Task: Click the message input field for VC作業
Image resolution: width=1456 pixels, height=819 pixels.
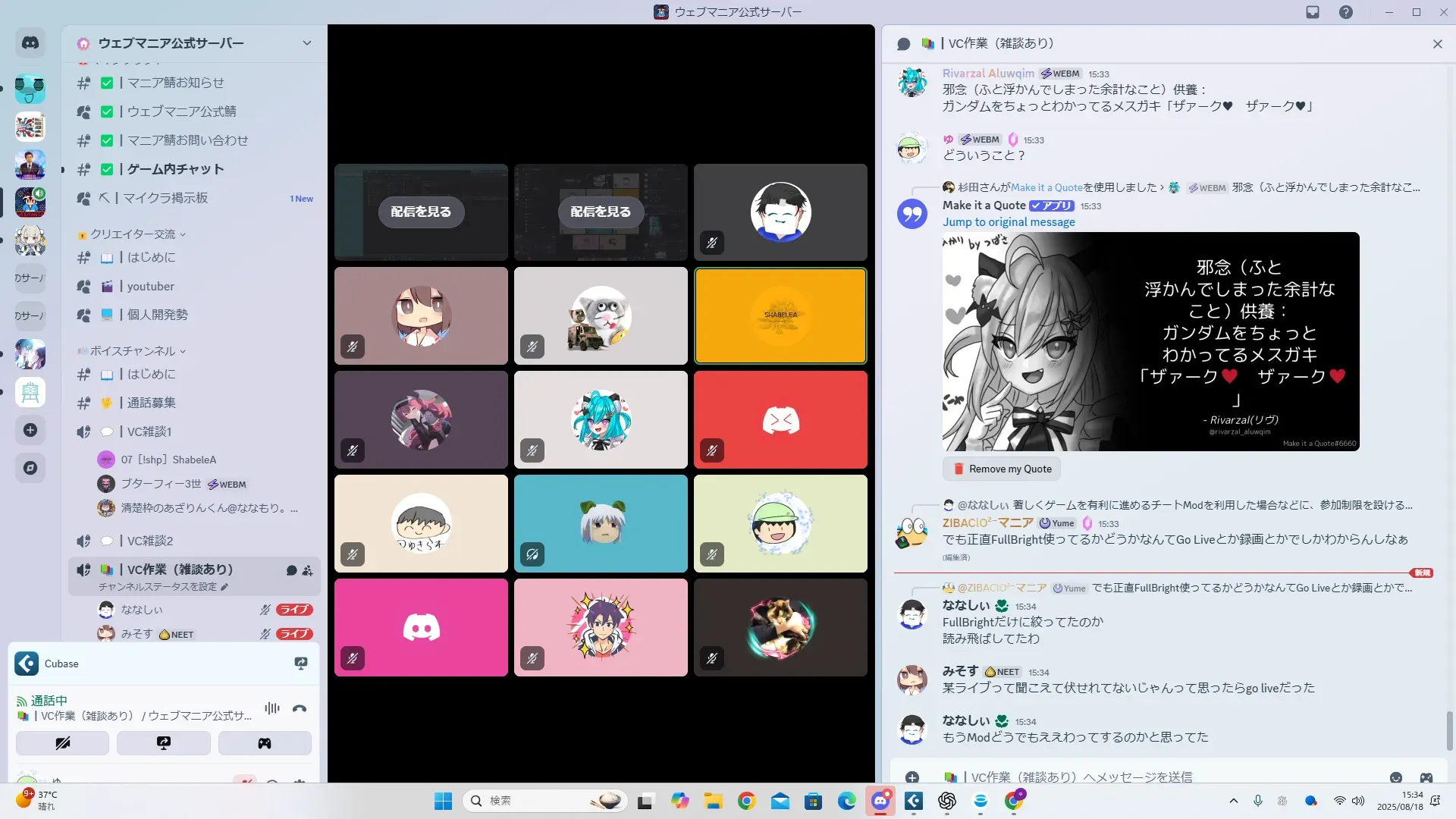Action: (1137, 777)
